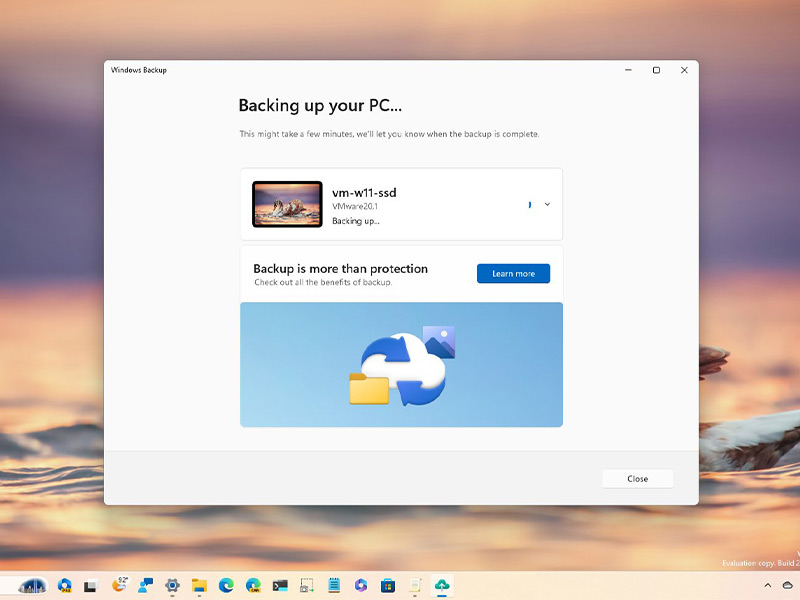
Task: Close the Windows Backup window with X
Action: [x=684, y=70]
